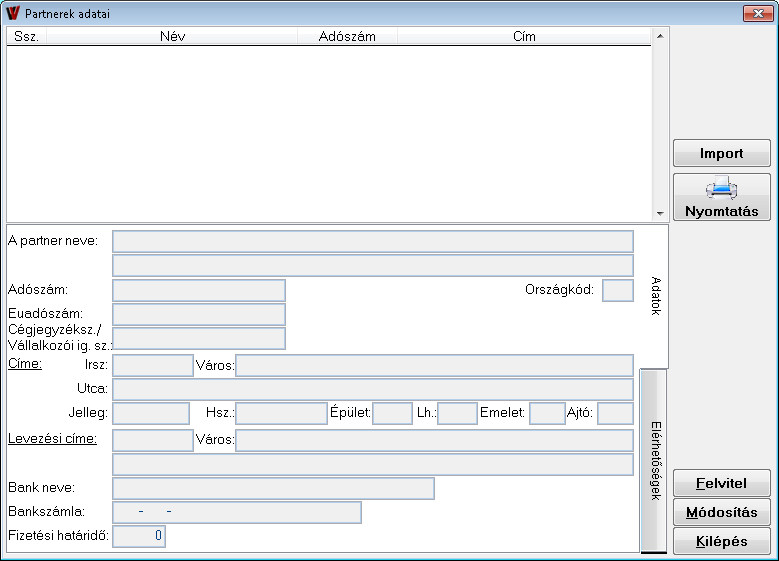779x561 pixels.
Task: Click the Hsz. input field
Action: click(x=281, y=413)
